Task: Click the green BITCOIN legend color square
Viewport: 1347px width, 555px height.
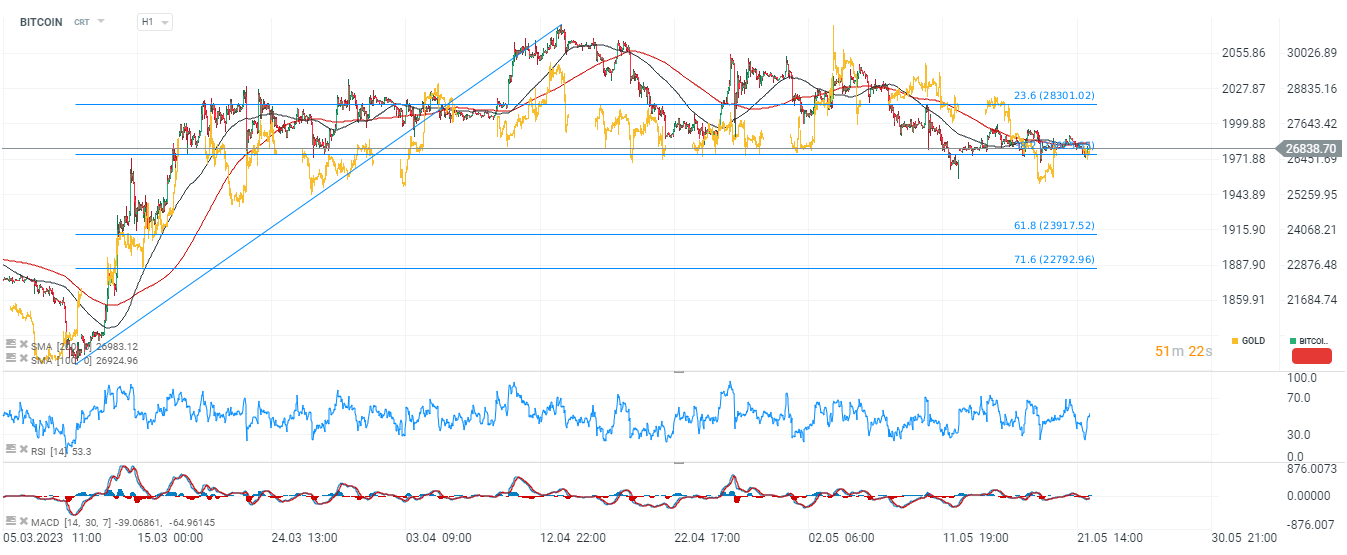Action: 1293,341
